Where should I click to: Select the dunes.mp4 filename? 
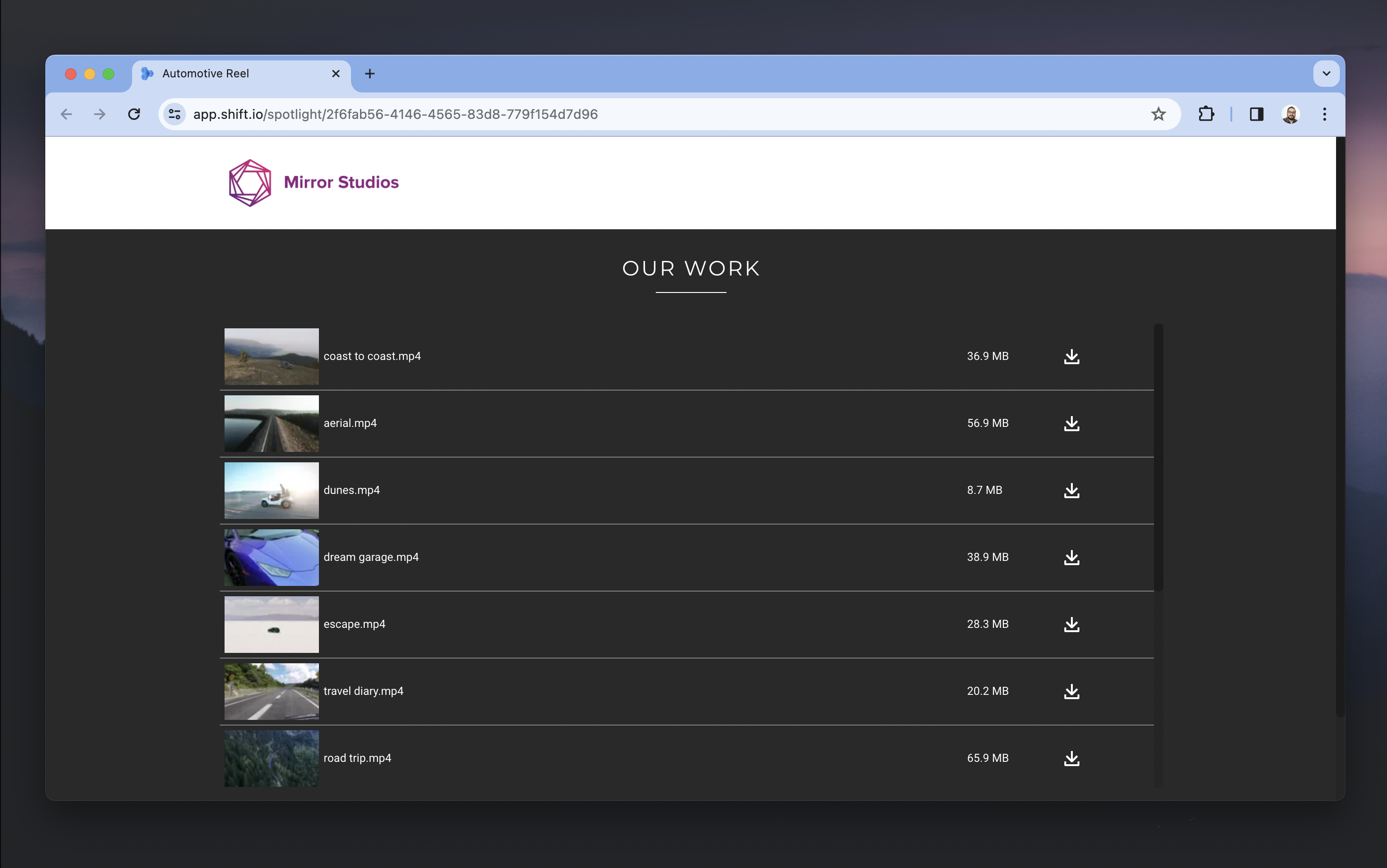[x=351, y=490]
